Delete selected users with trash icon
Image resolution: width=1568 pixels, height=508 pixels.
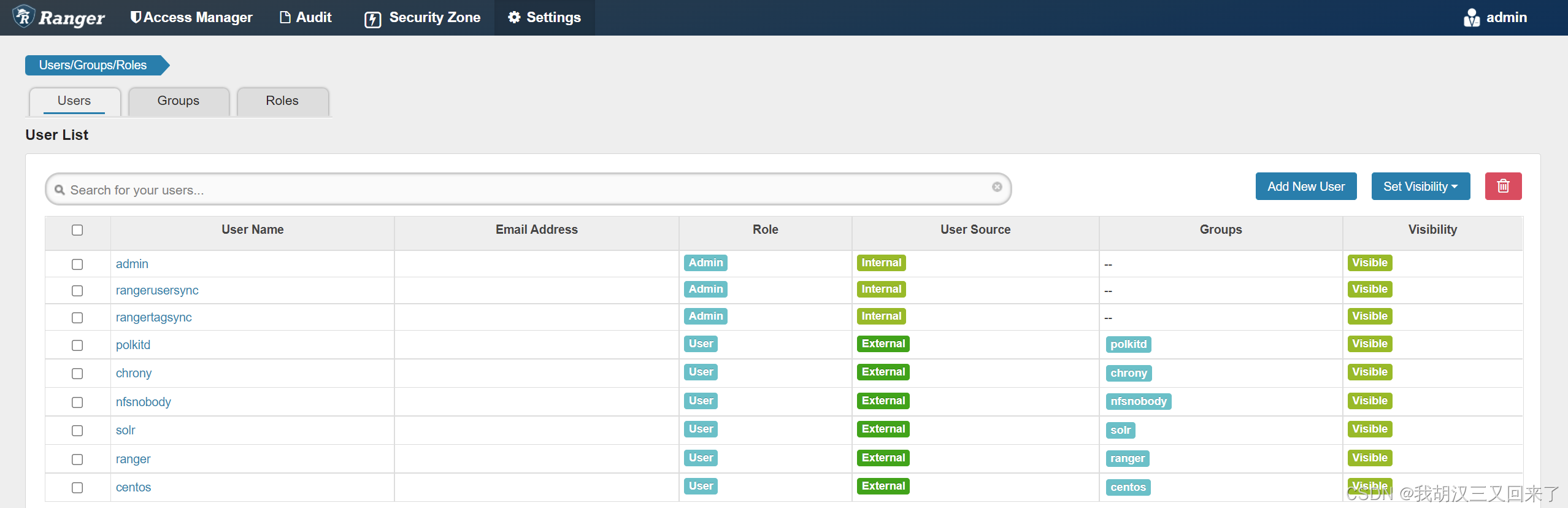tap(1503, 186)
